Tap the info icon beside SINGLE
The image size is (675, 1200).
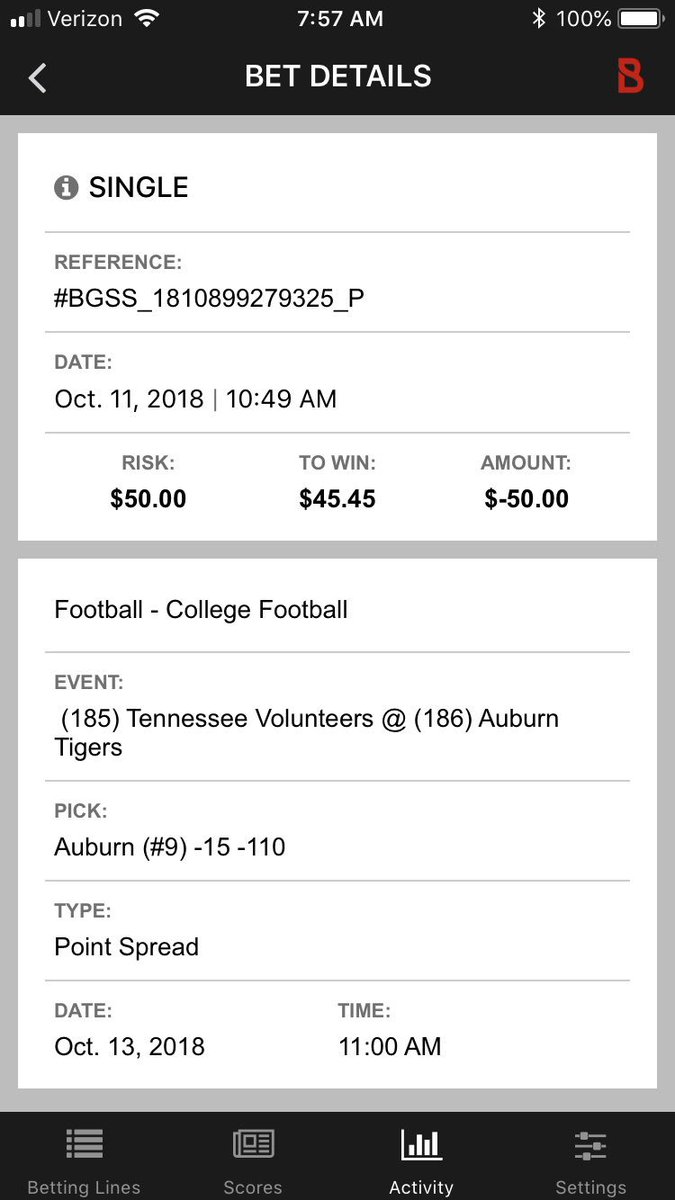point(66,187)
